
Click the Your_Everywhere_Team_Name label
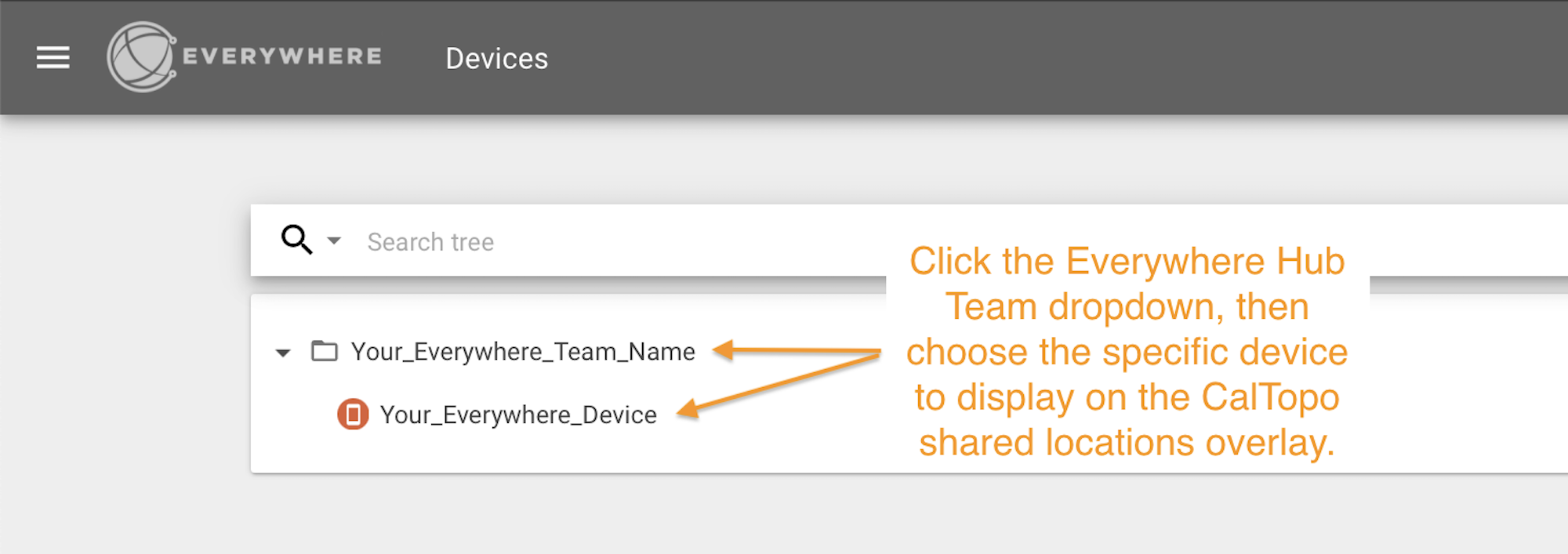pyautogui.click(x=523, y=351)
